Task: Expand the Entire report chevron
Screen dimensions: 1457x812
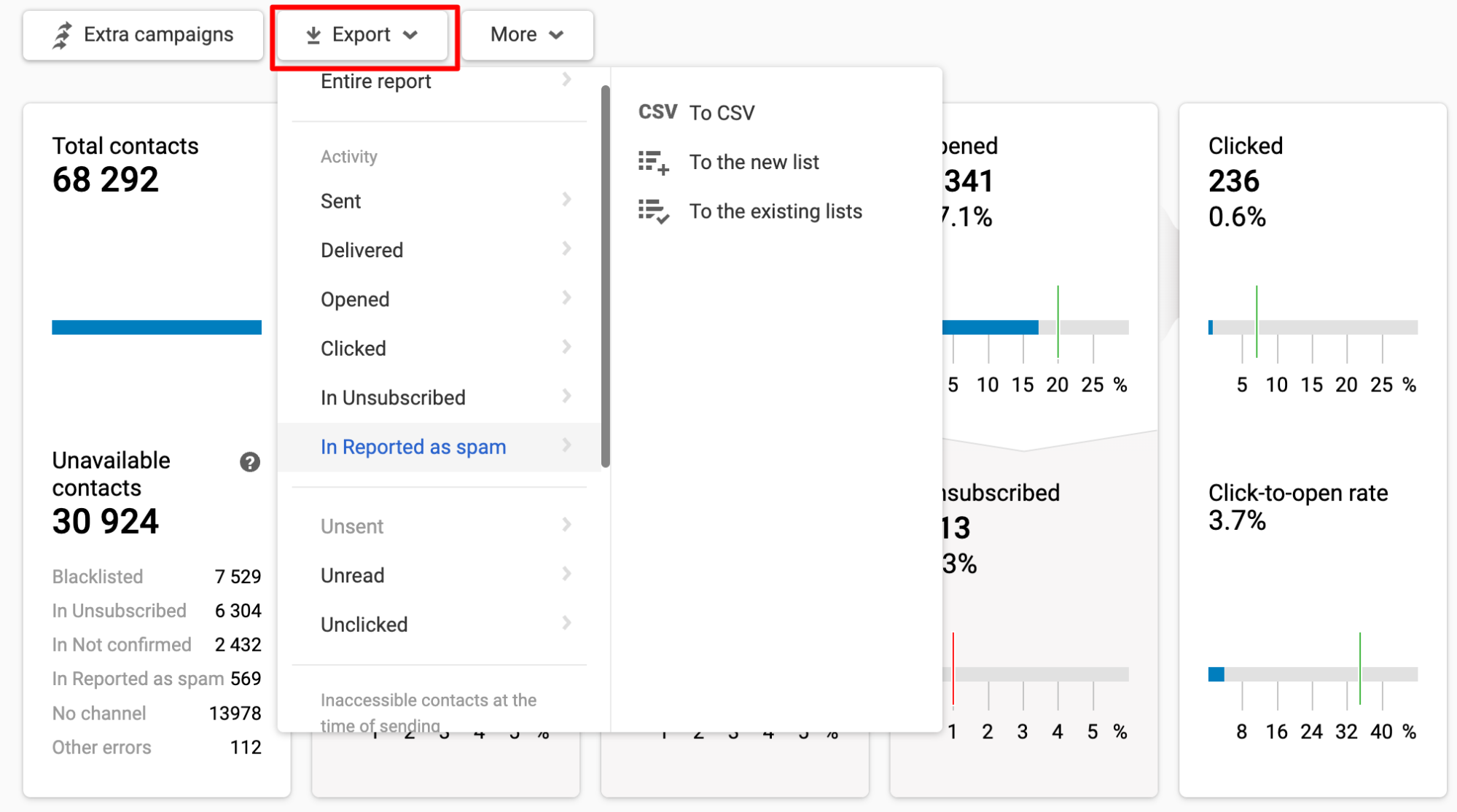Action: 566,79
